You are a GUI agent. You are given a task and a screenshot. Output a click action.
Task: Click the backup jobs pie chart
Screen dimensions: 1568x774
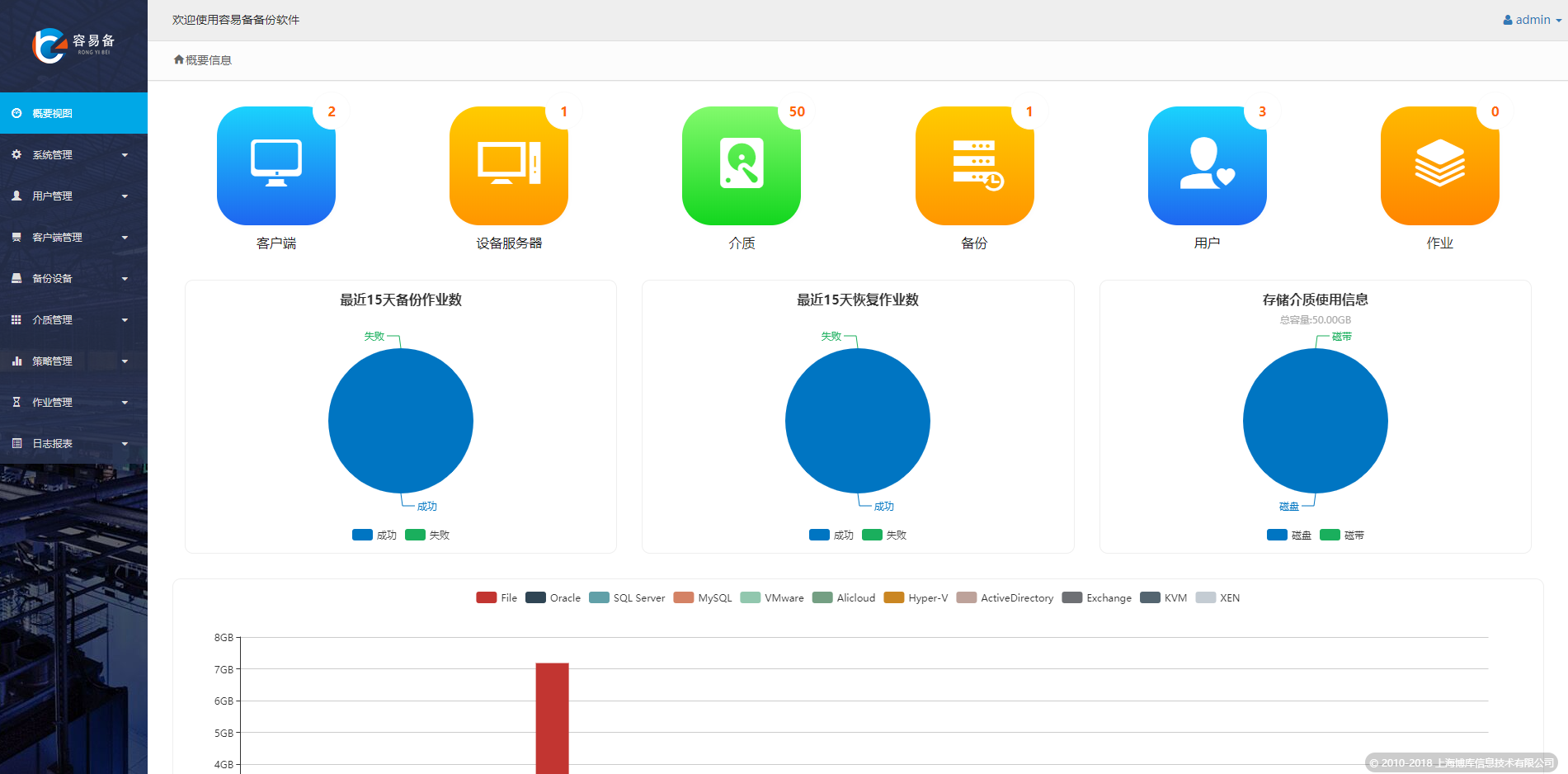coord(401,421)
